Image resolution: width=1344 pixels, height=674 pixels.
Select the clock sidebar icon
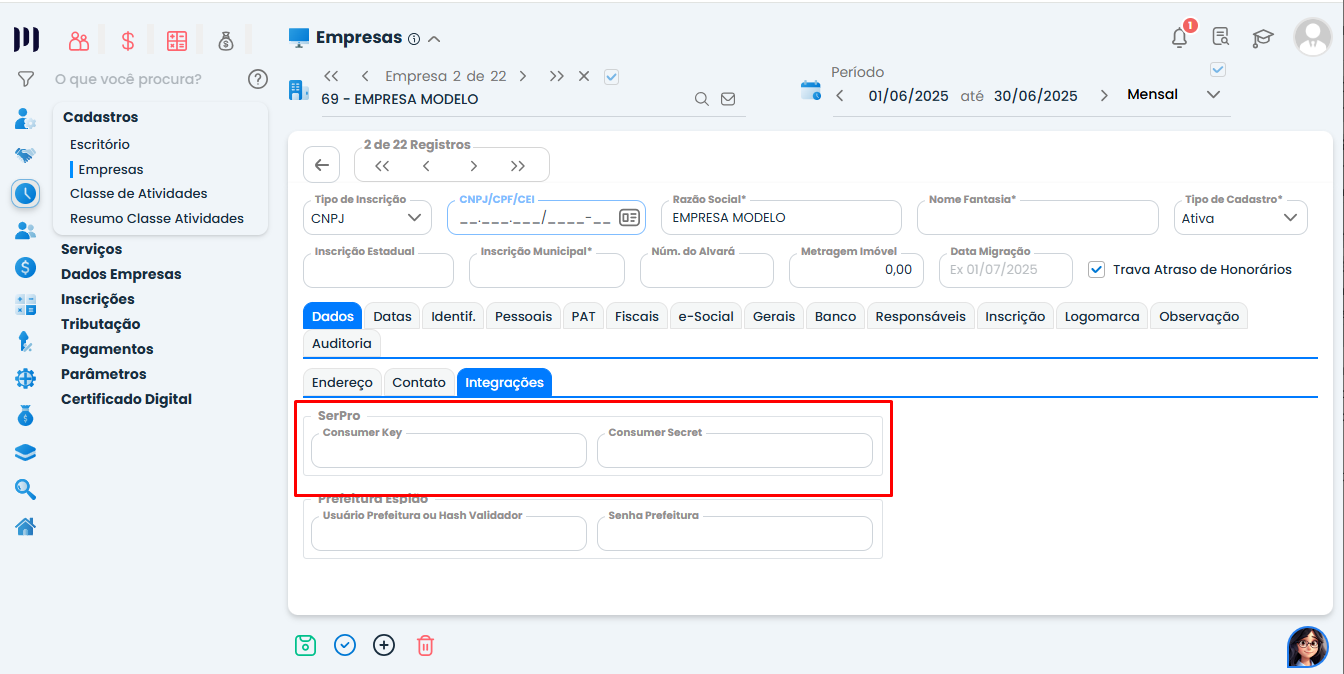click(25, 193)
